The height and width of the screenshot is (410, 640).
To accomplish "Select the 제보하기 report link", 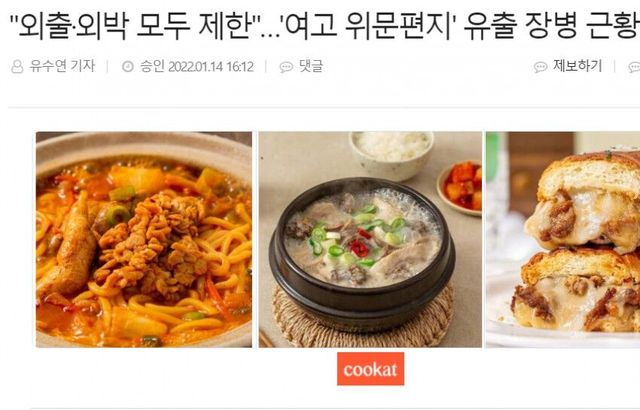I will click(x=578, y=66).
